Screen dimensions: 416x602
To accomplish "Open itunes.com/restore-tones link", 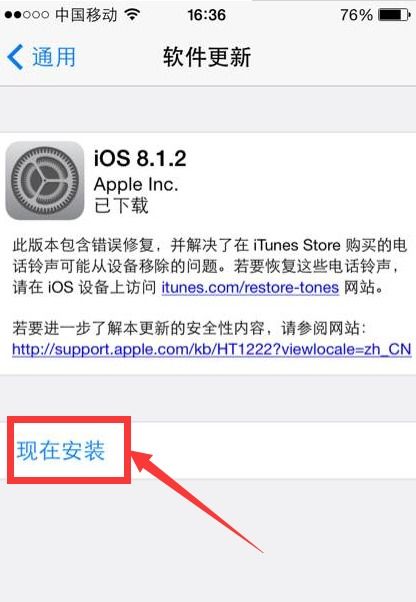I will coord(250,287).
